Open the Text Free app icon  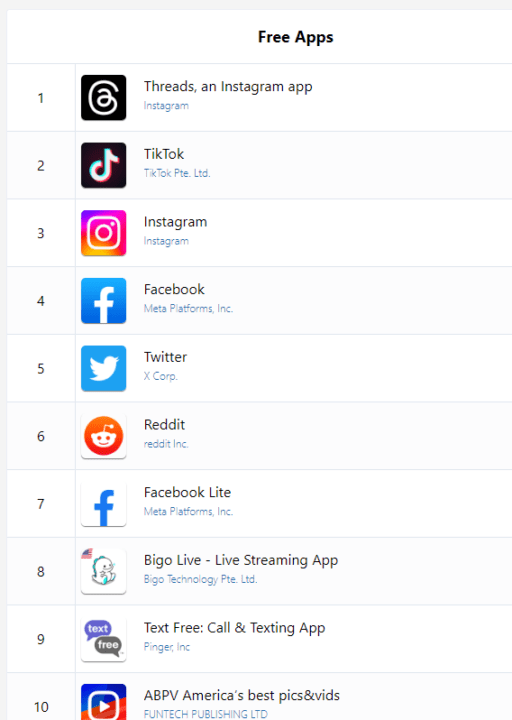click(103, 639)
